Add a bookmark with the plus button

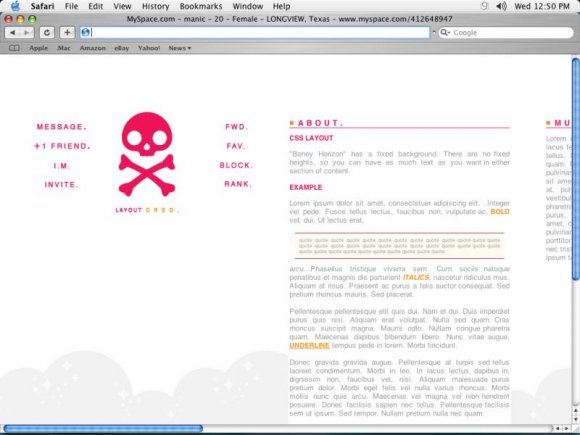(x=67, y=33)
